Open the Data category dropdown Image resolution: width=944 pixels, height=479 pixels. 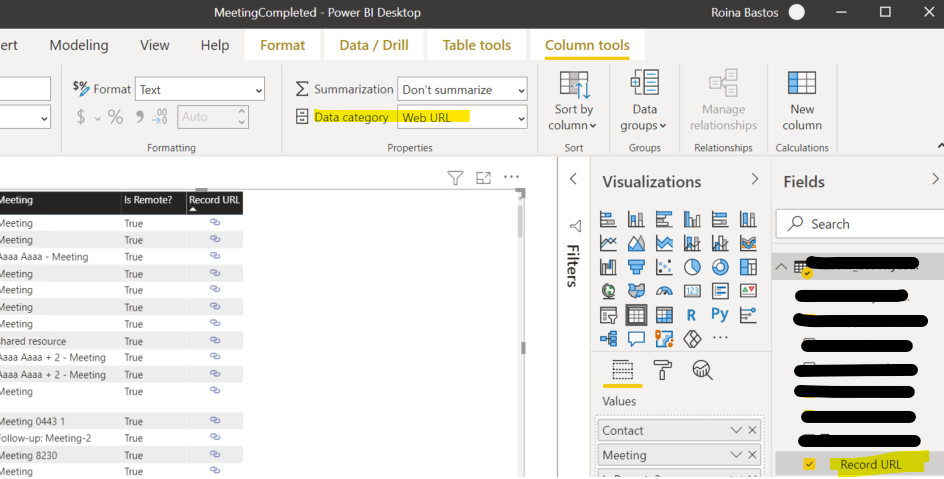click(462, 118)
